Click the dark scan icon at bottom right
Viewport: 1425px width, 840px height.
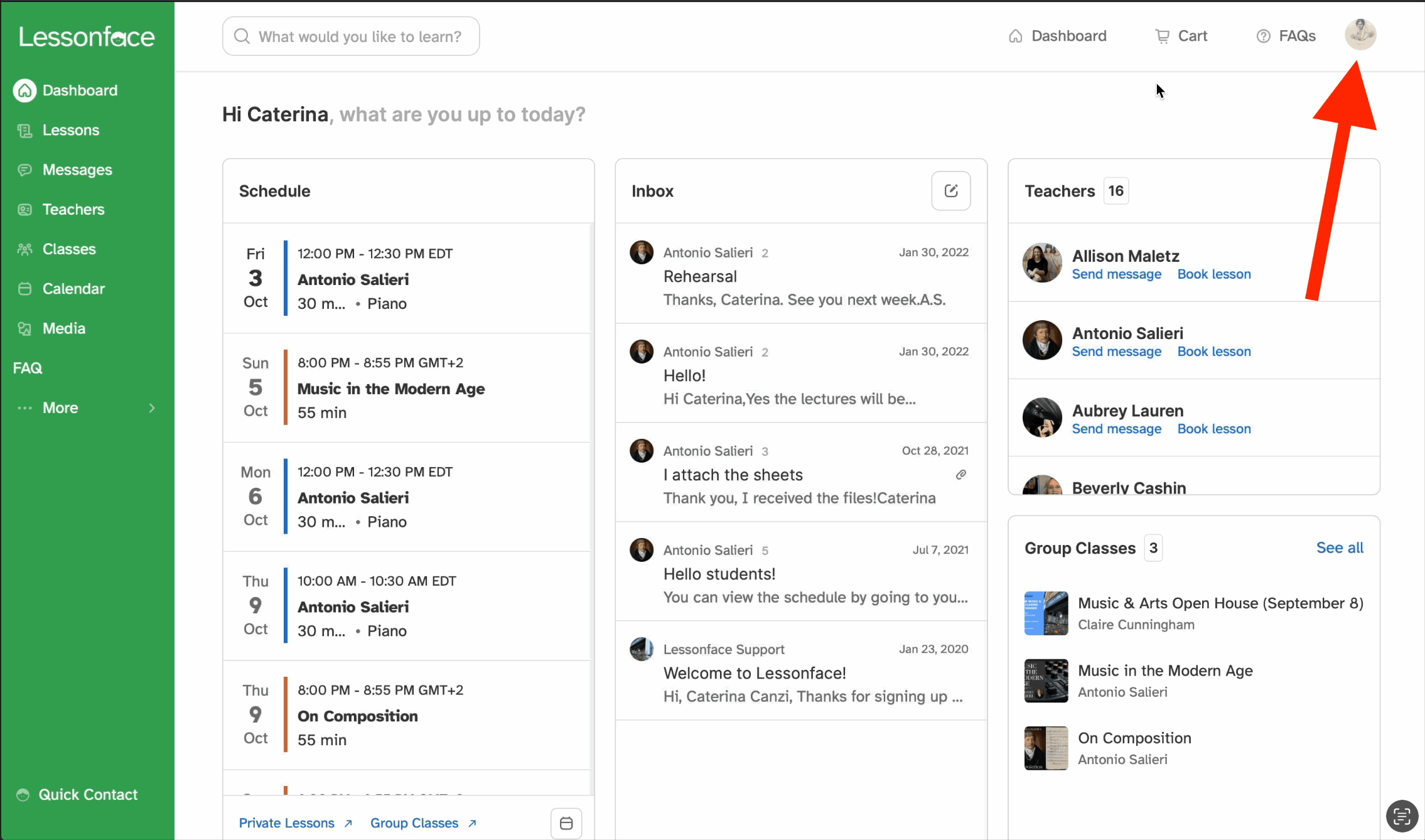point(1401,816)
